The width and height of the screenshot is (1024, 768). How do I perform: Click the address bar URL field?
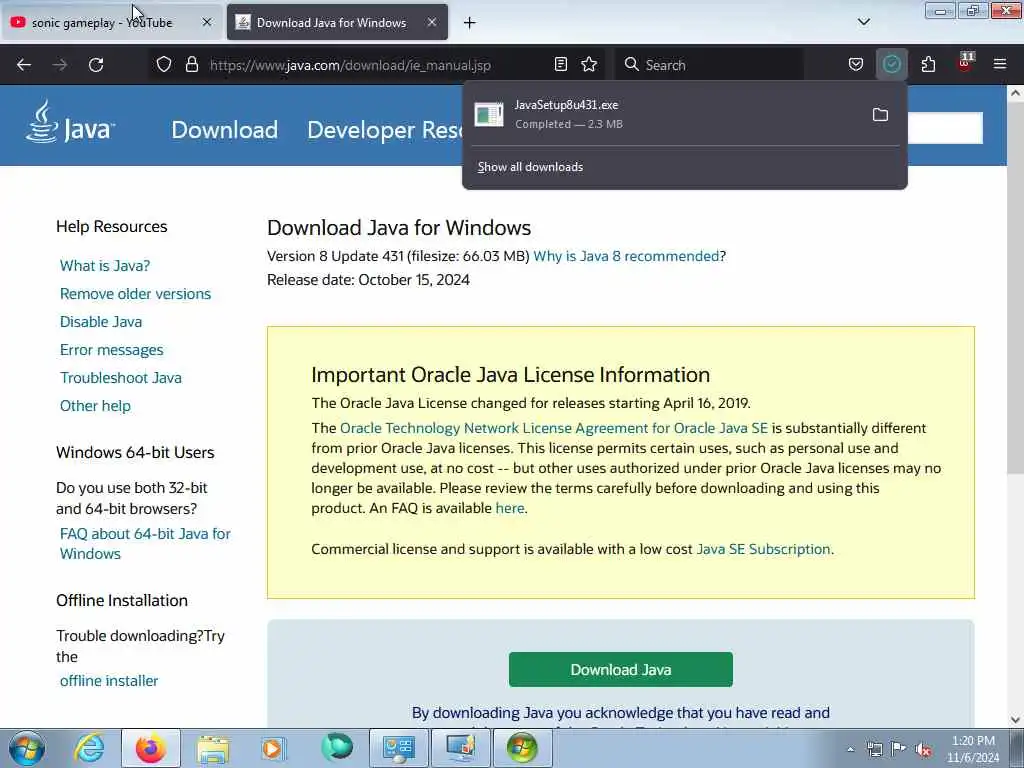376,65
